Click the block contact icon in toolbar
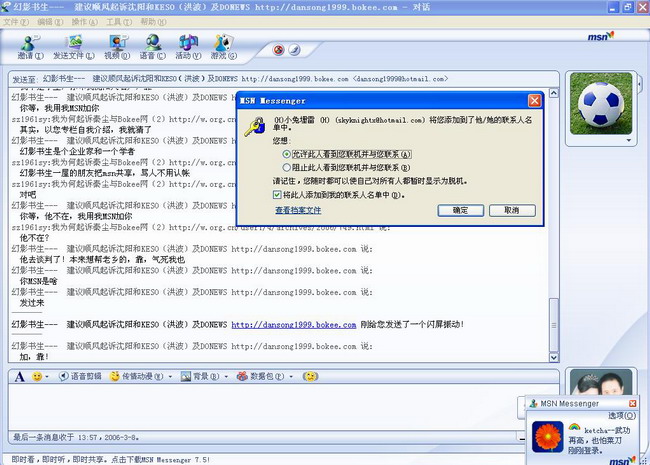This screenshot has height=465, width=650. pos(279,50)
